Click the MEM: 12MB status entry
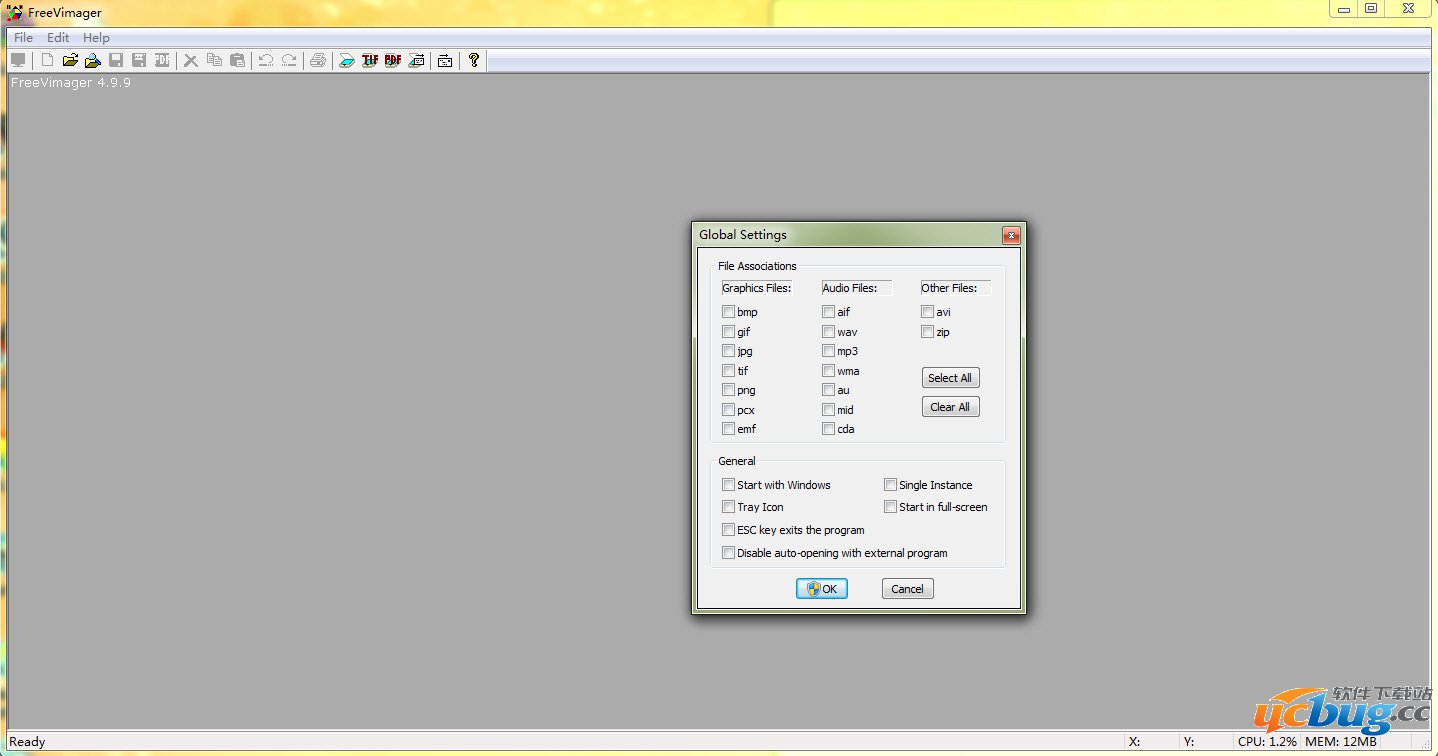 click(x=1341, y=742)
